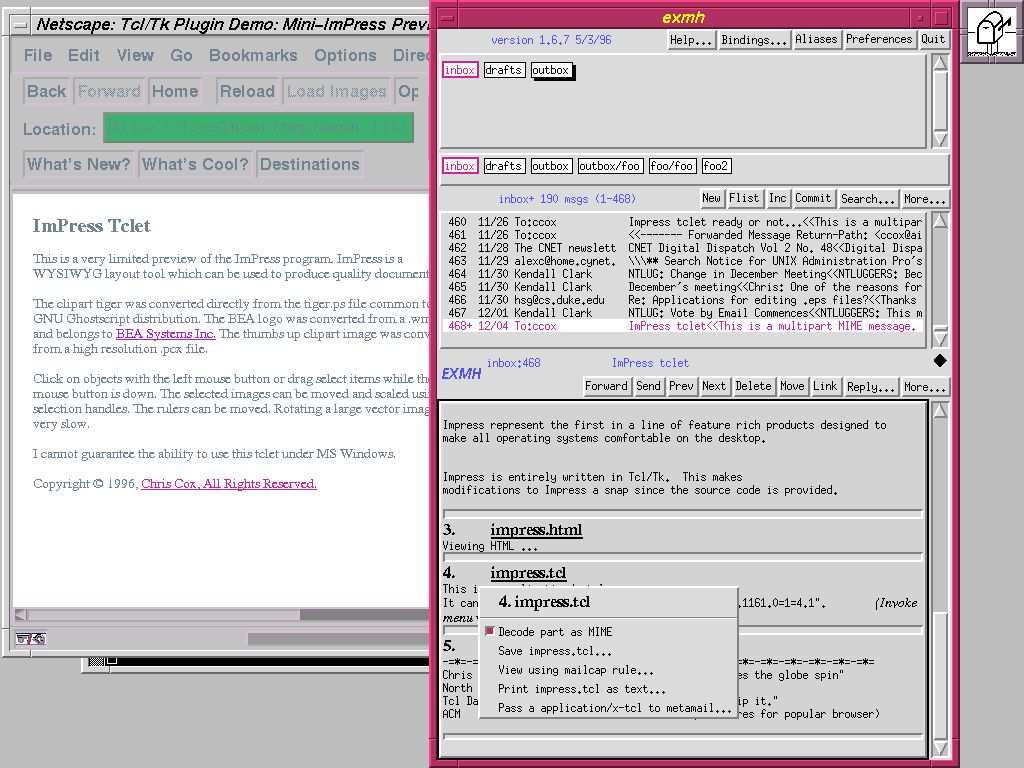Click Netscape Back button

coord(46,91)
